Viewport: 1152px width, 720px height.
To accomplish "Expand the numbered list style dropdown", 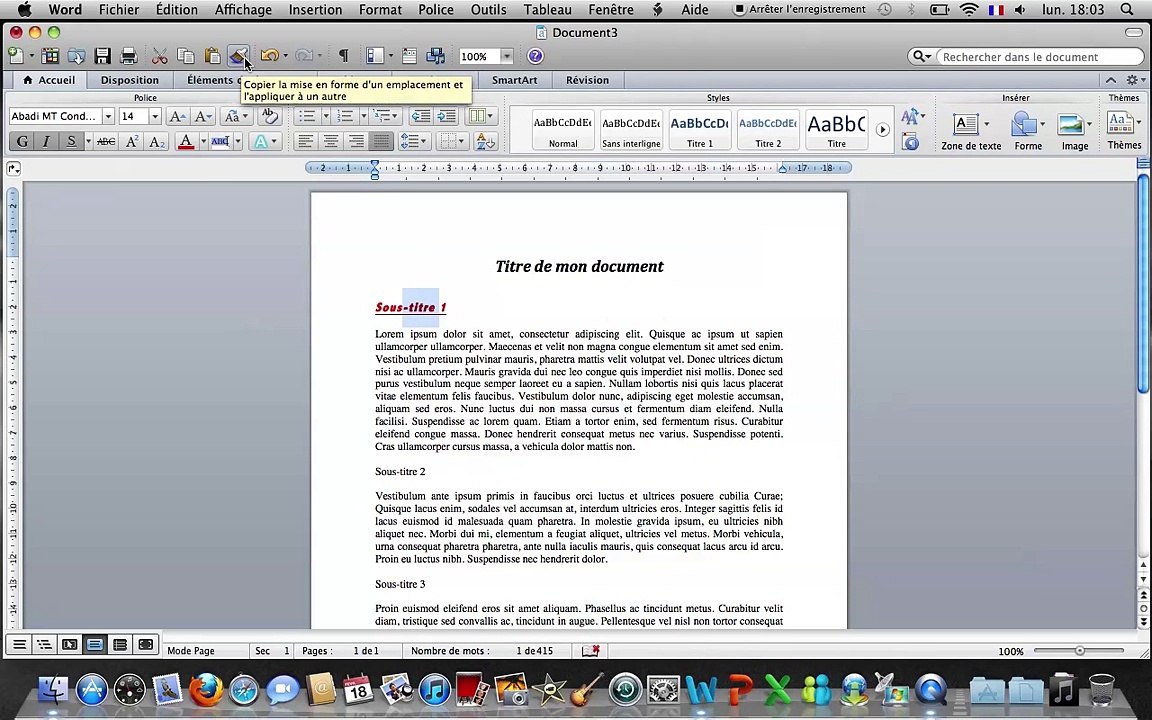I will (x=363, y=116).
